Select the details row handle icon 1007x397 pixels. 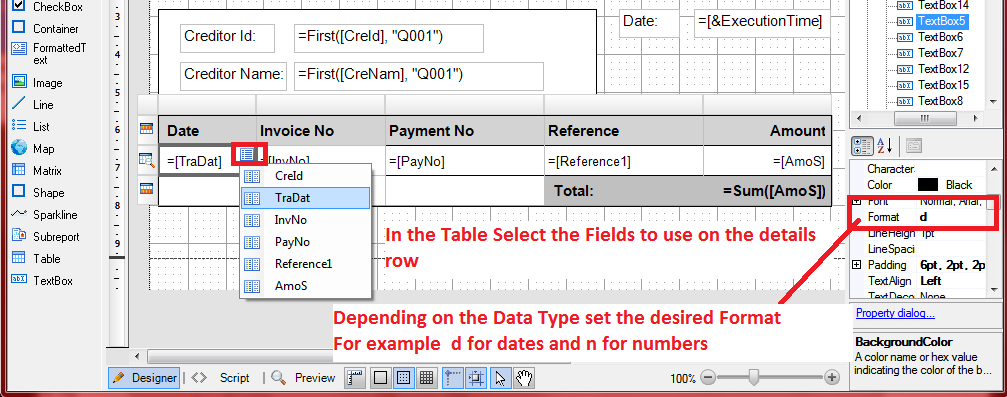[147, 160]
